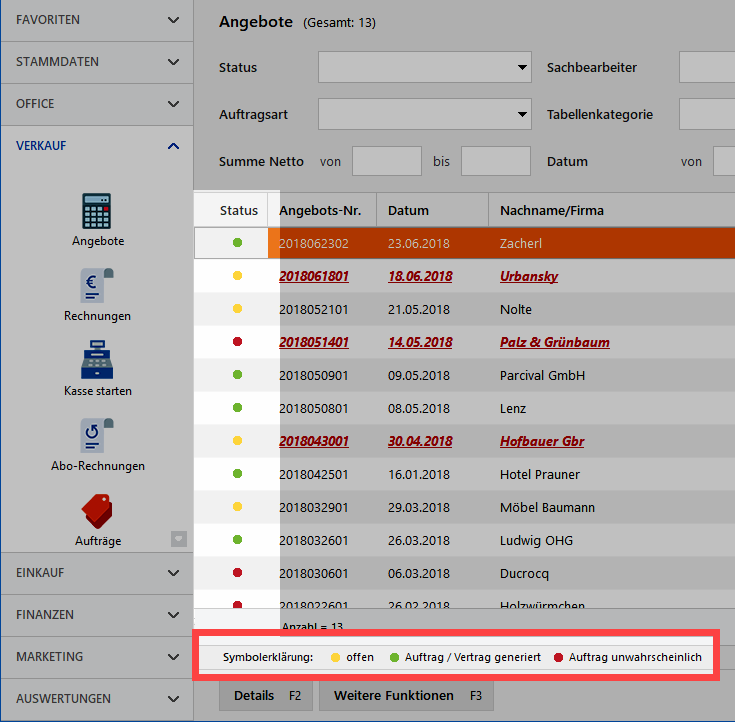Open the Sachbearbeiter filter field

pos(707,67)
